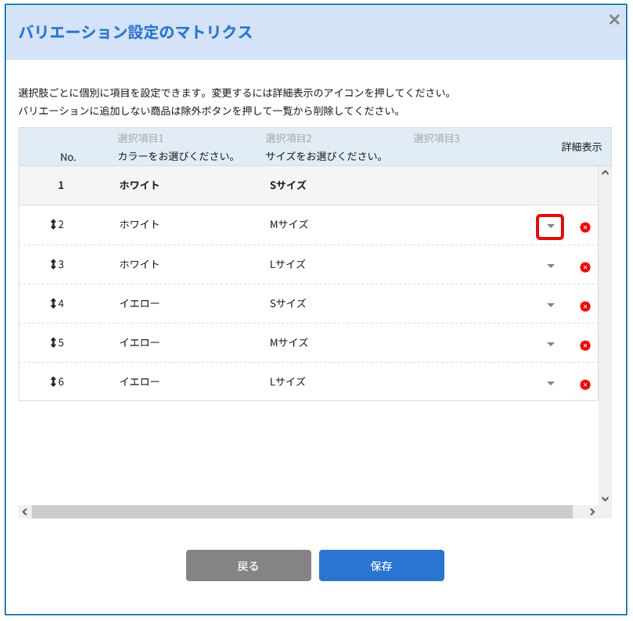
Task: Click reorder handle for row 3
Action: (x=53, y=264)
